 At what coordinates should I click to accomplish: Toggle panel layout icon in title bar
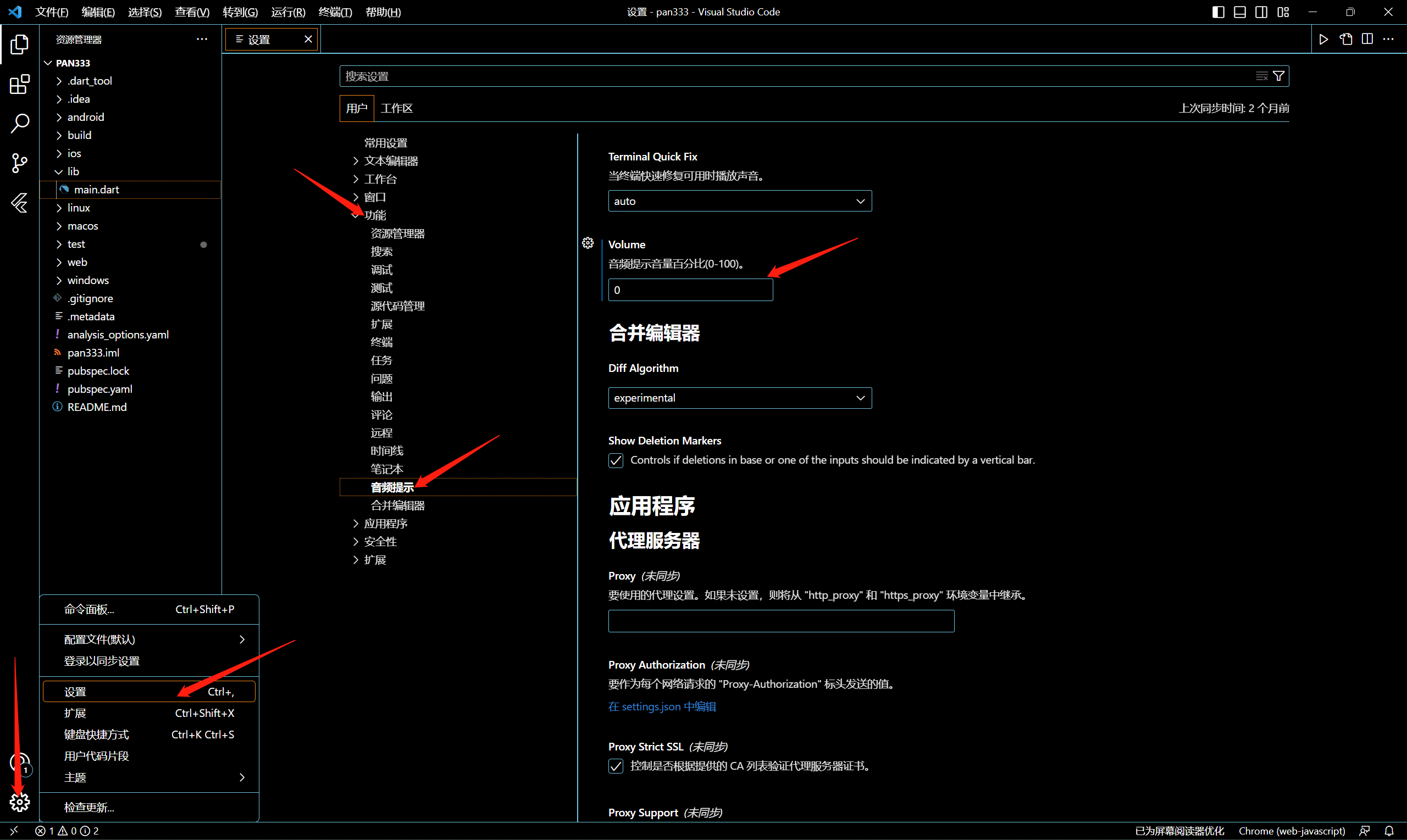pos(1239,12)
